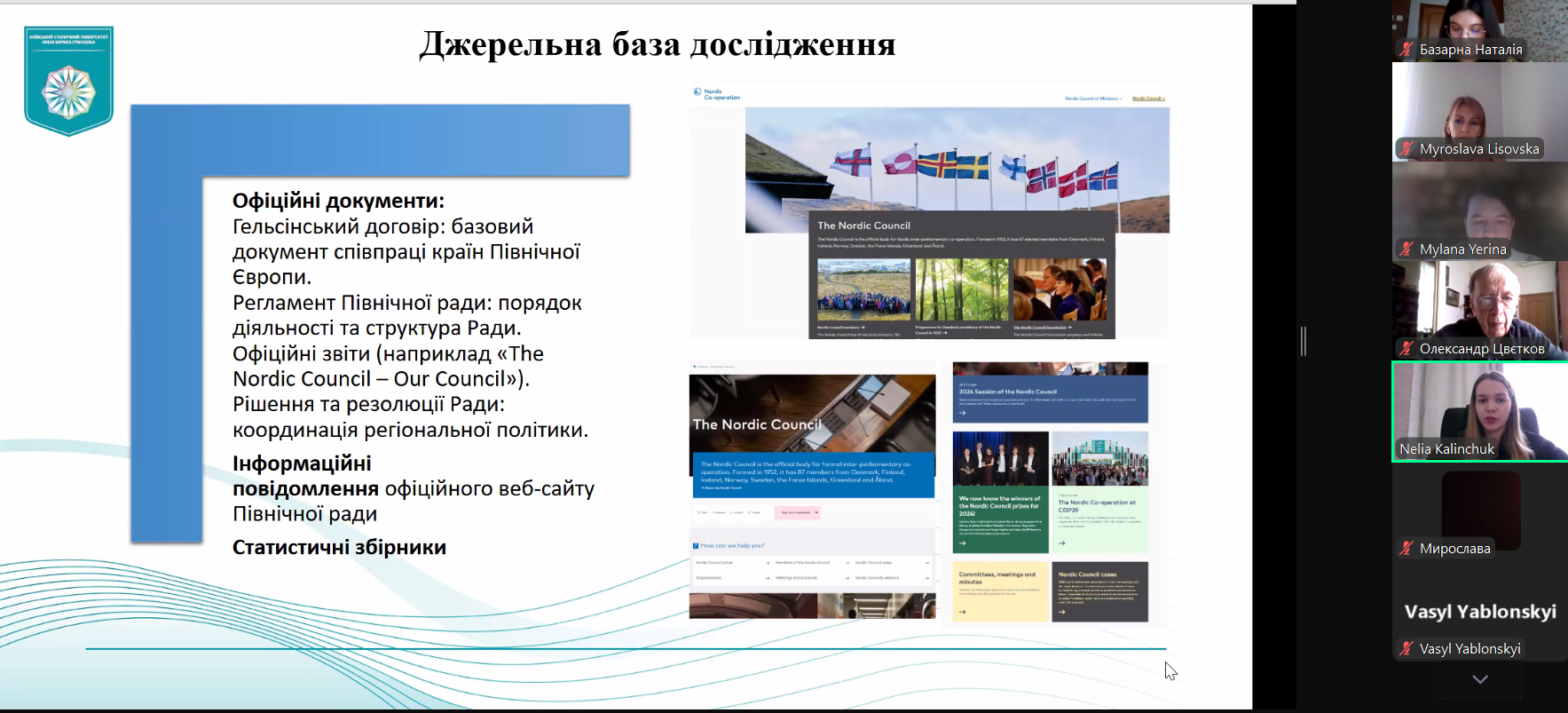This screenshot has width=1568, height=713.
Task: Click Олександр Цветков's muted microphone icon
Action: [x=1406, y=349]
